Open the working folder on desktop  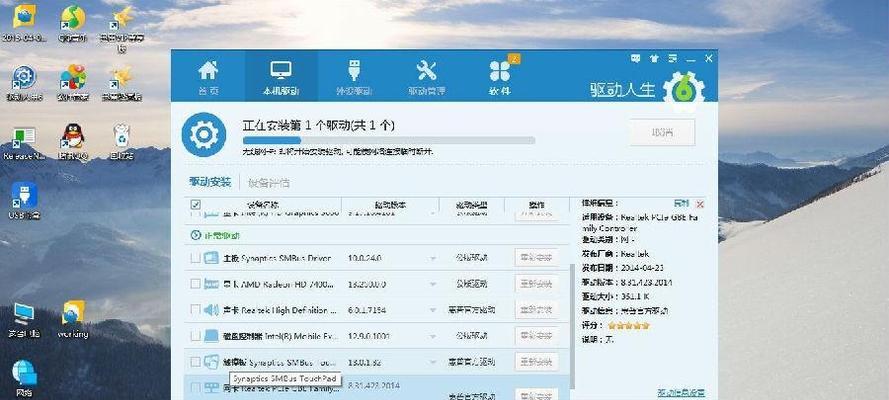tap(73, 320)
